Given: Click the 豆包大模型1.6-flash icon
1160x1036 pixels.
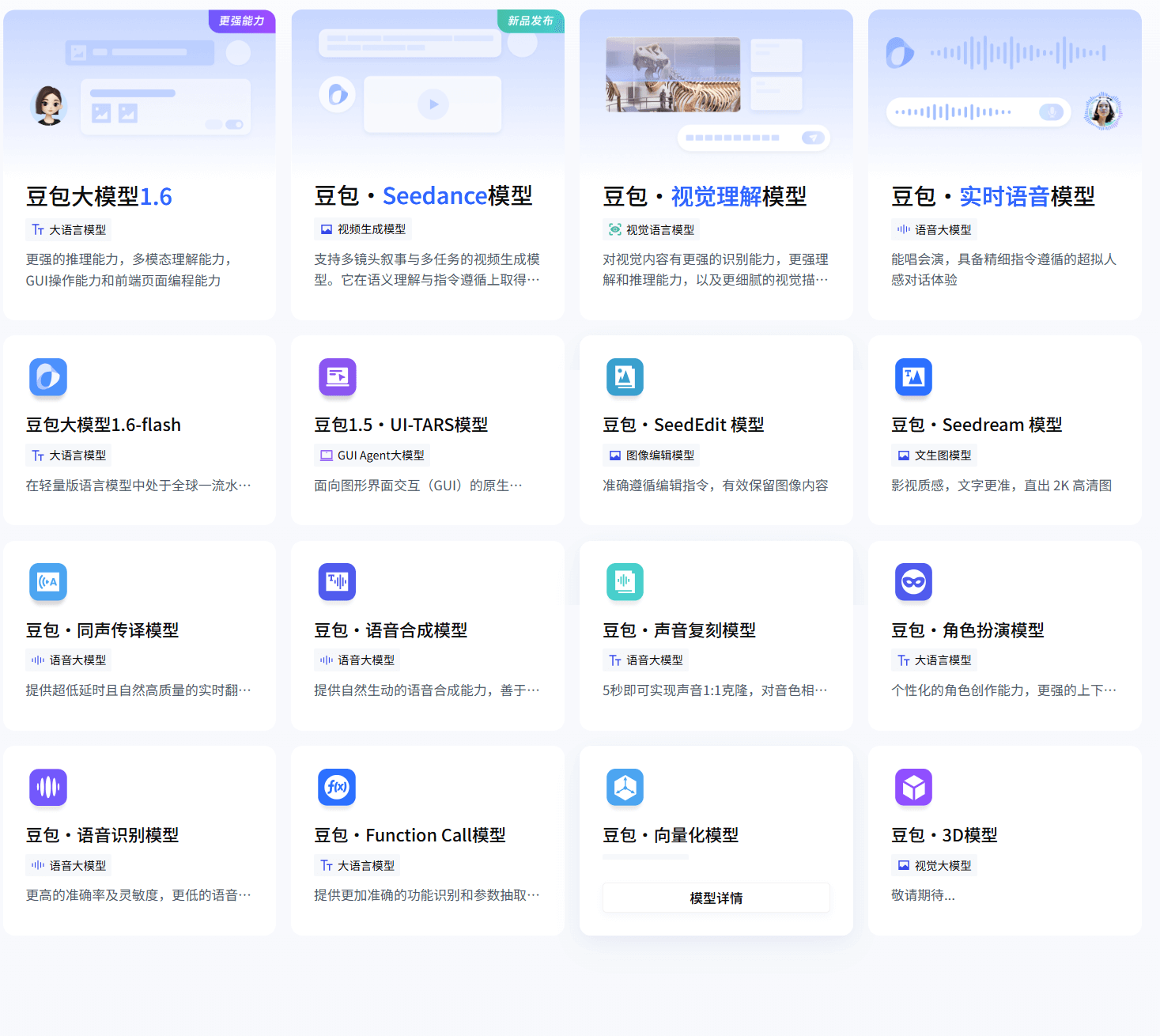Looking at the screenshot, I should (48, 377).
